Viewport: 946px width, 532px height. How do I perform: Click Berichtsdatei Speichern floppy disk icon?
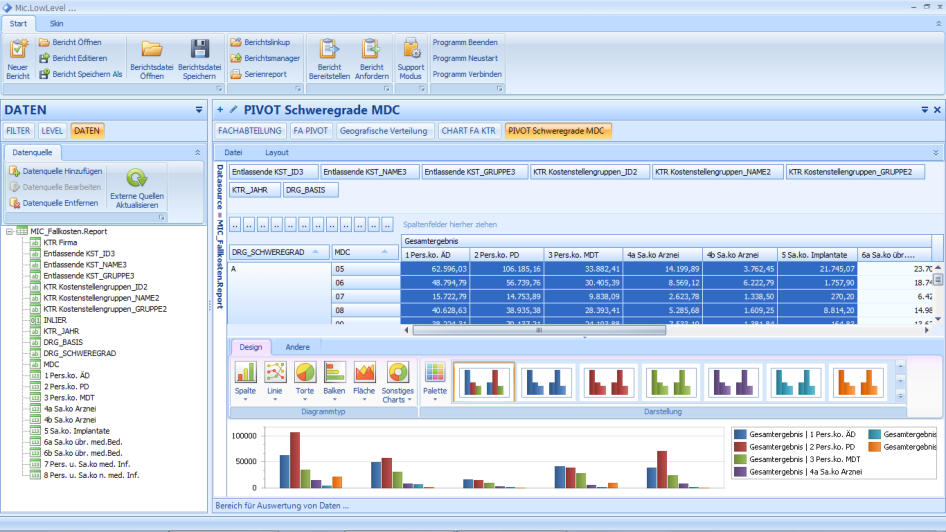[200, 49]
